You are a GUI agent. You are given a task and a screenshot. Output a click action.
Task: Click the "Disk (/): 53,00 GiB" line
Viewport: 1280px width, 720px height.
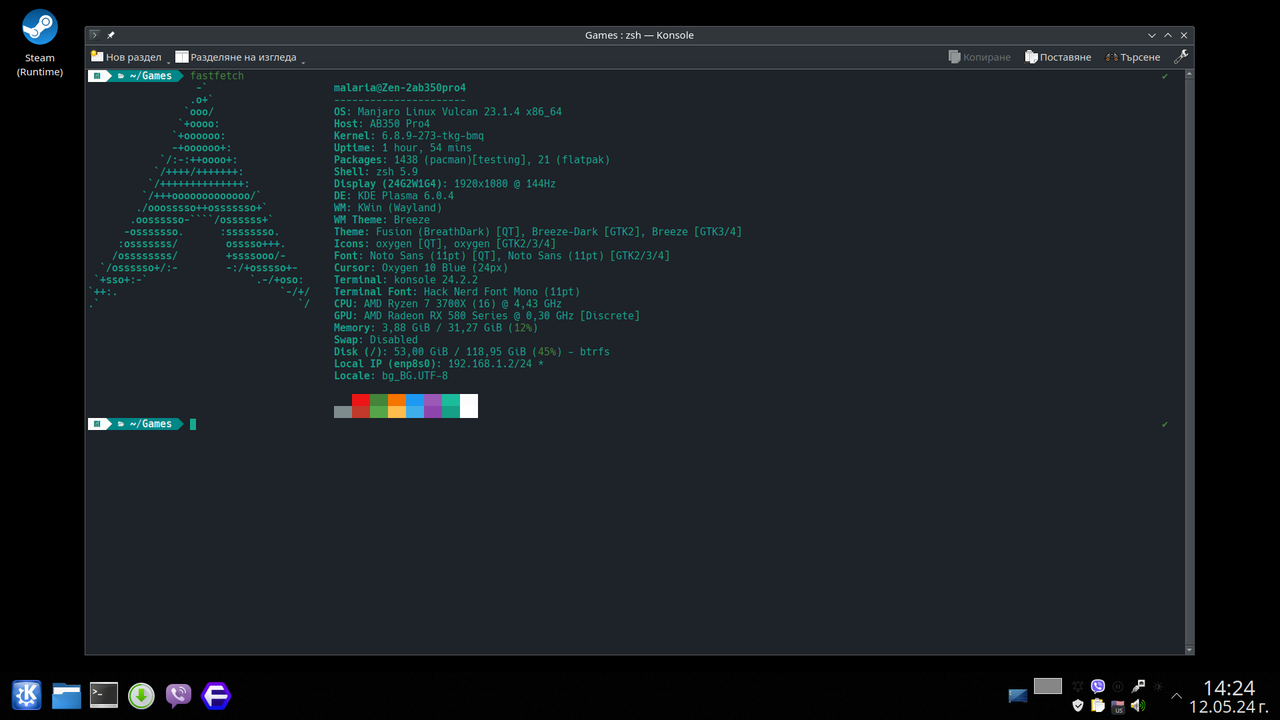click(x=472, y=352)
